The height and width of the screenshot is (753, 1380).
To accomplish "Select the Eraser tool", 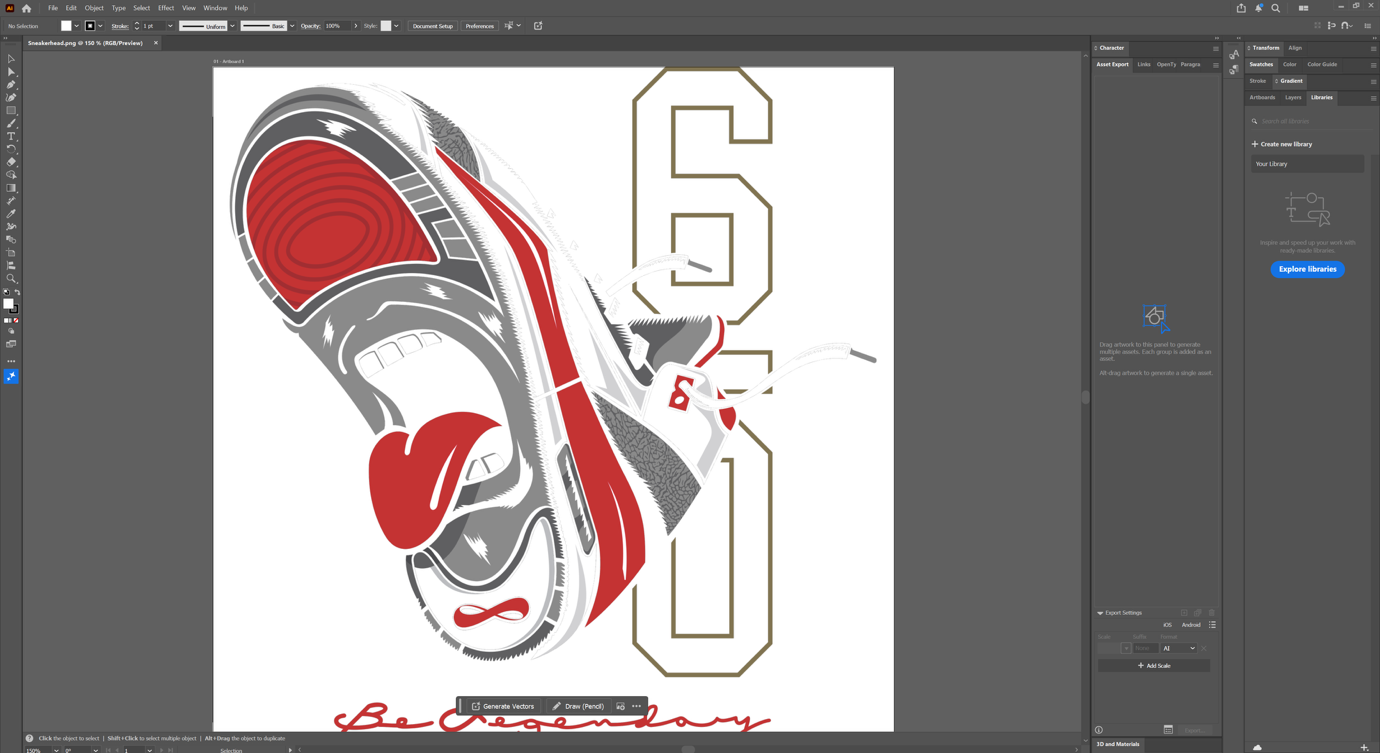I will click(x=11, y=162).
